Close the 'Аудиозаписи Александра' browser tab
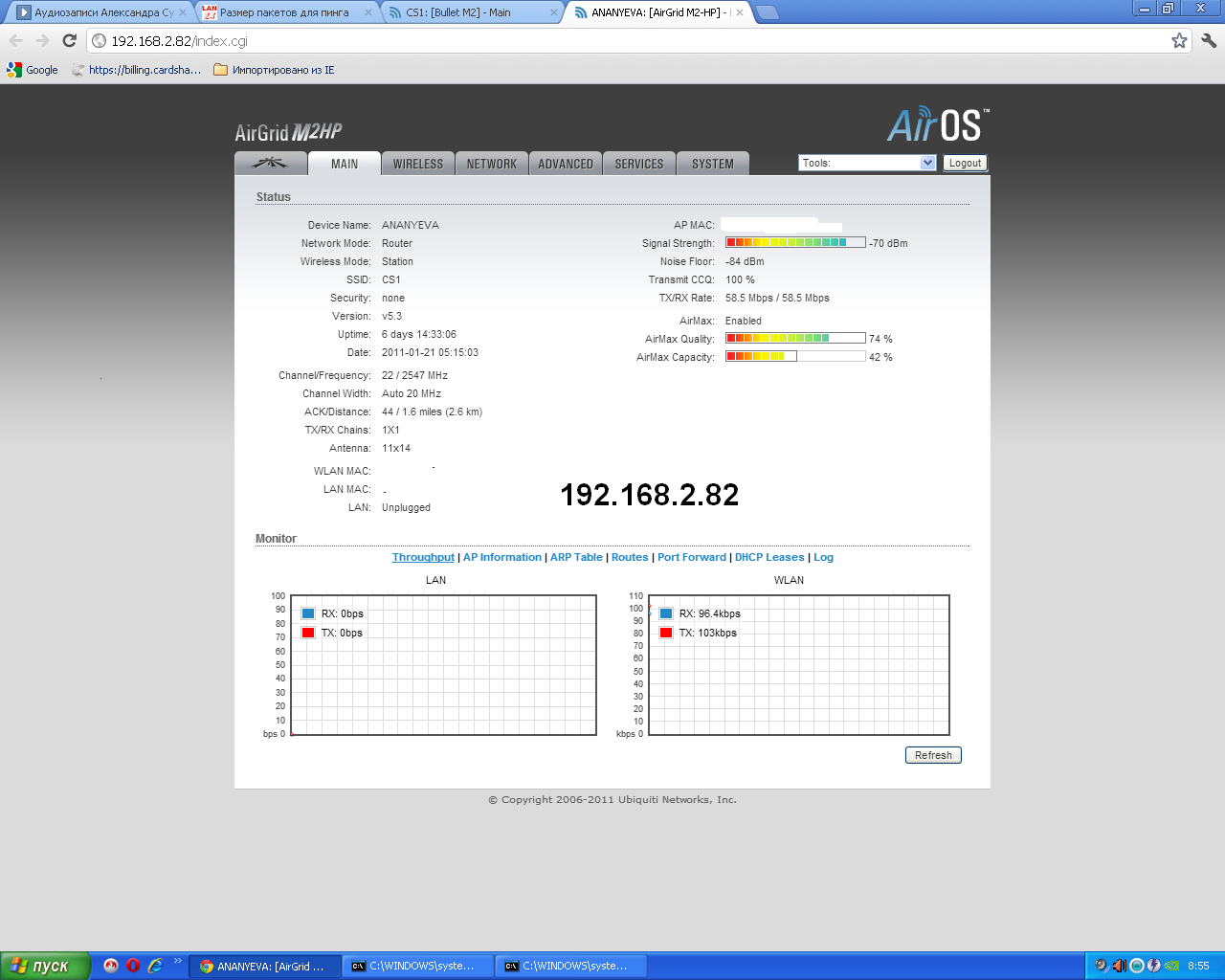 (183, 12)
